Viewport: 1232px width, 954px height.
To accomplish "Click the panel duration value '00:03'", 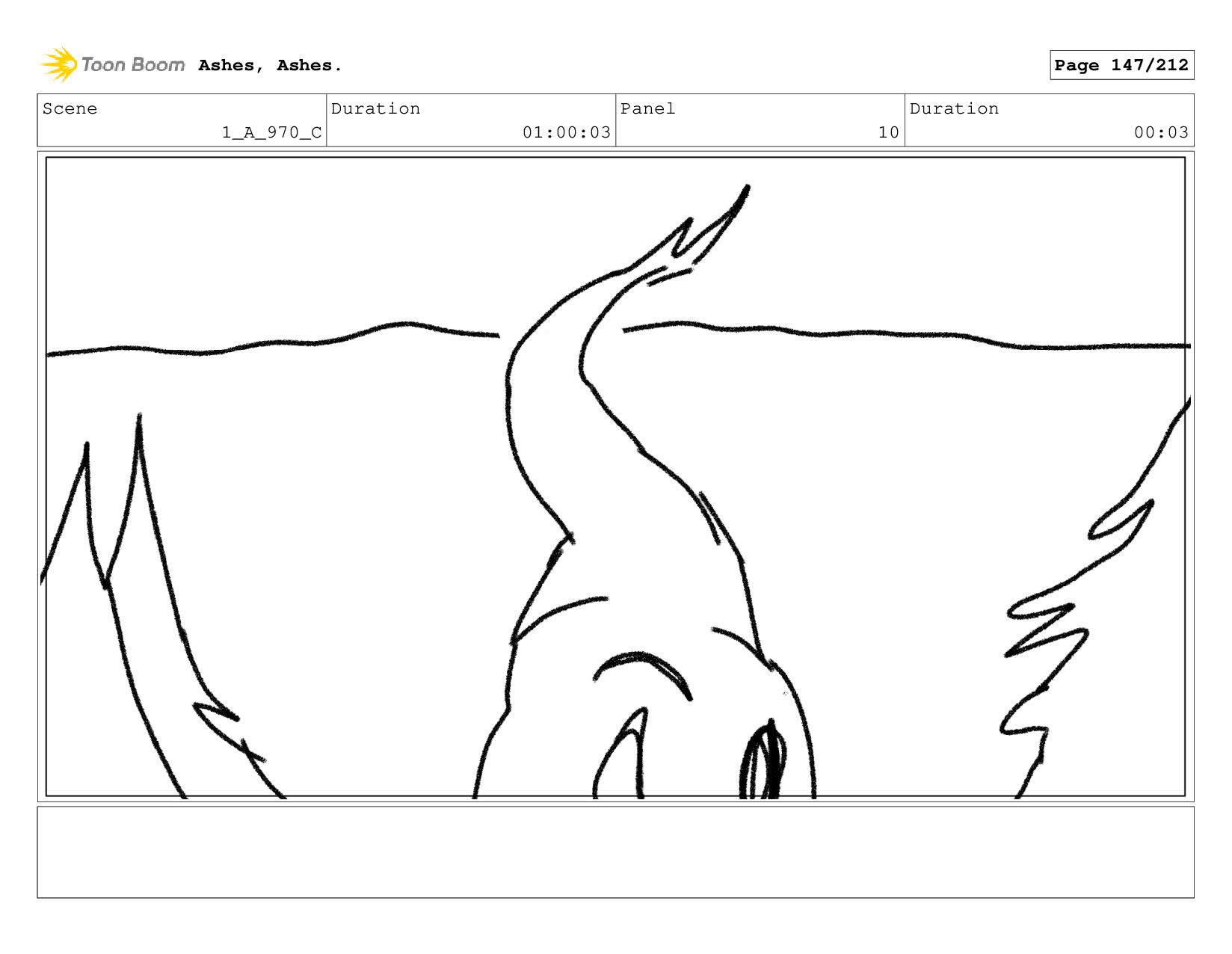I will (1161, 133).
